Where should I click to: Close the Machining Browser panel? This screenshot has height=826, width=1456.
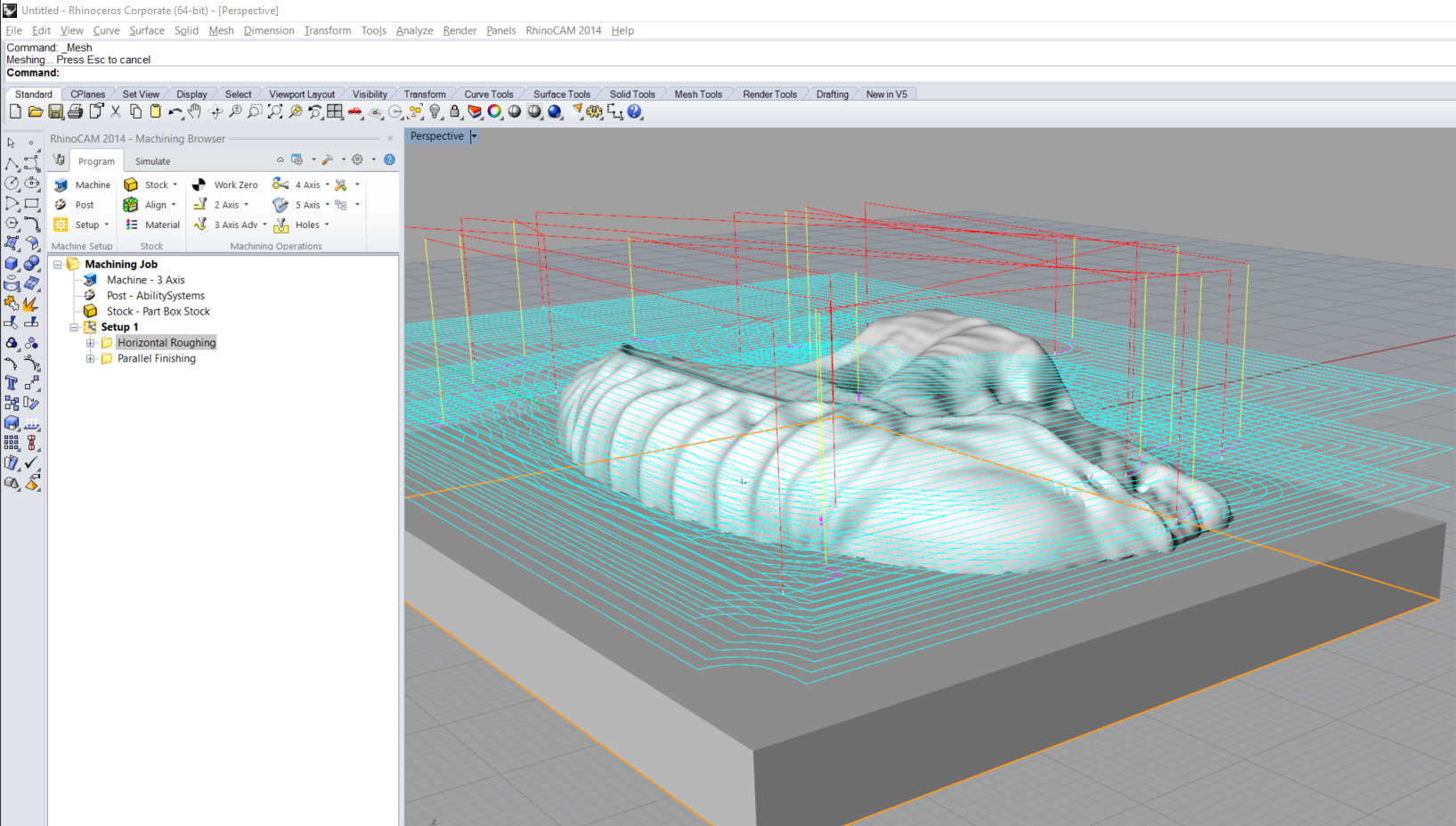(390, 139)
